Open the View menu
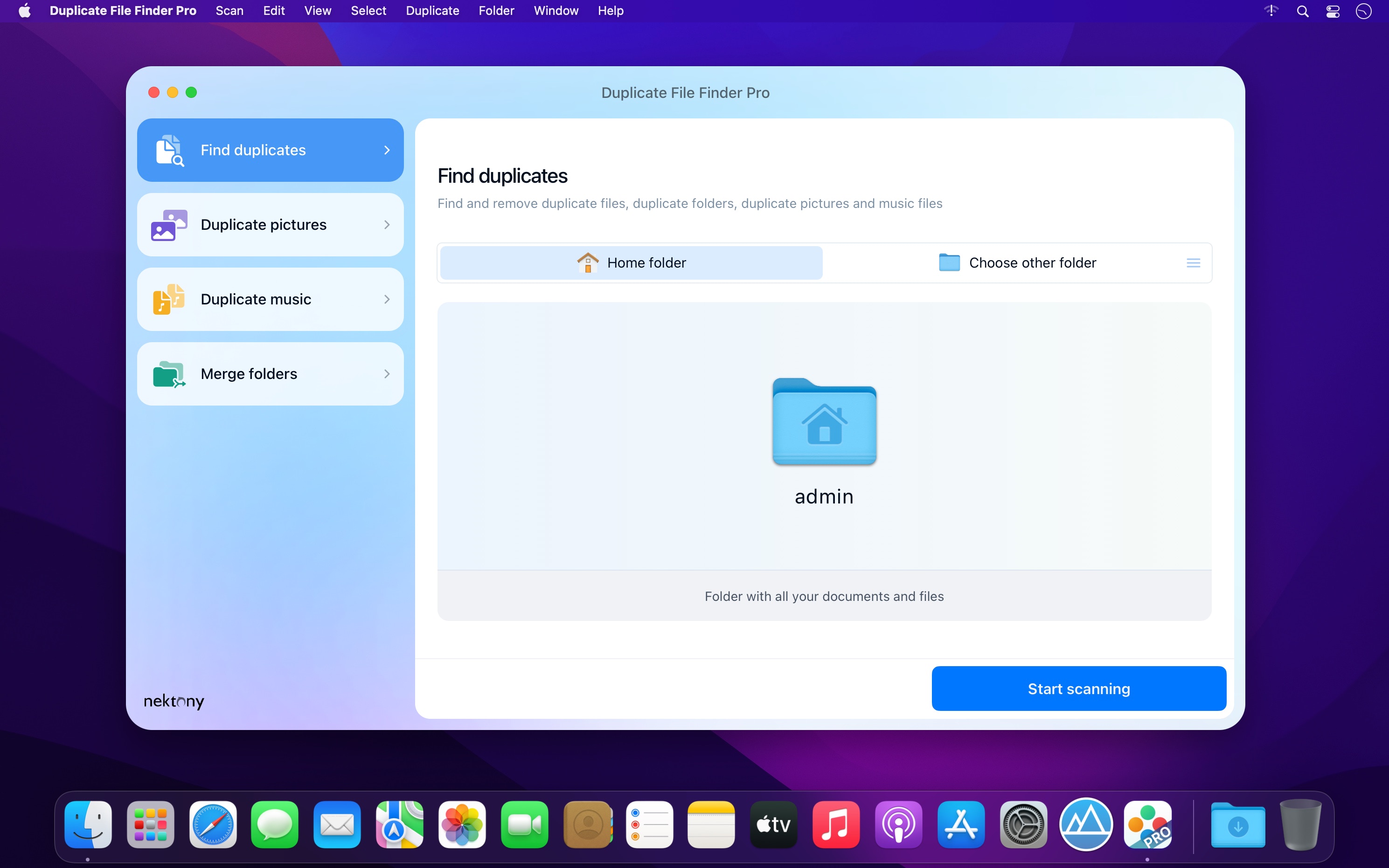The image size is (1389, 868). (318, 11)
